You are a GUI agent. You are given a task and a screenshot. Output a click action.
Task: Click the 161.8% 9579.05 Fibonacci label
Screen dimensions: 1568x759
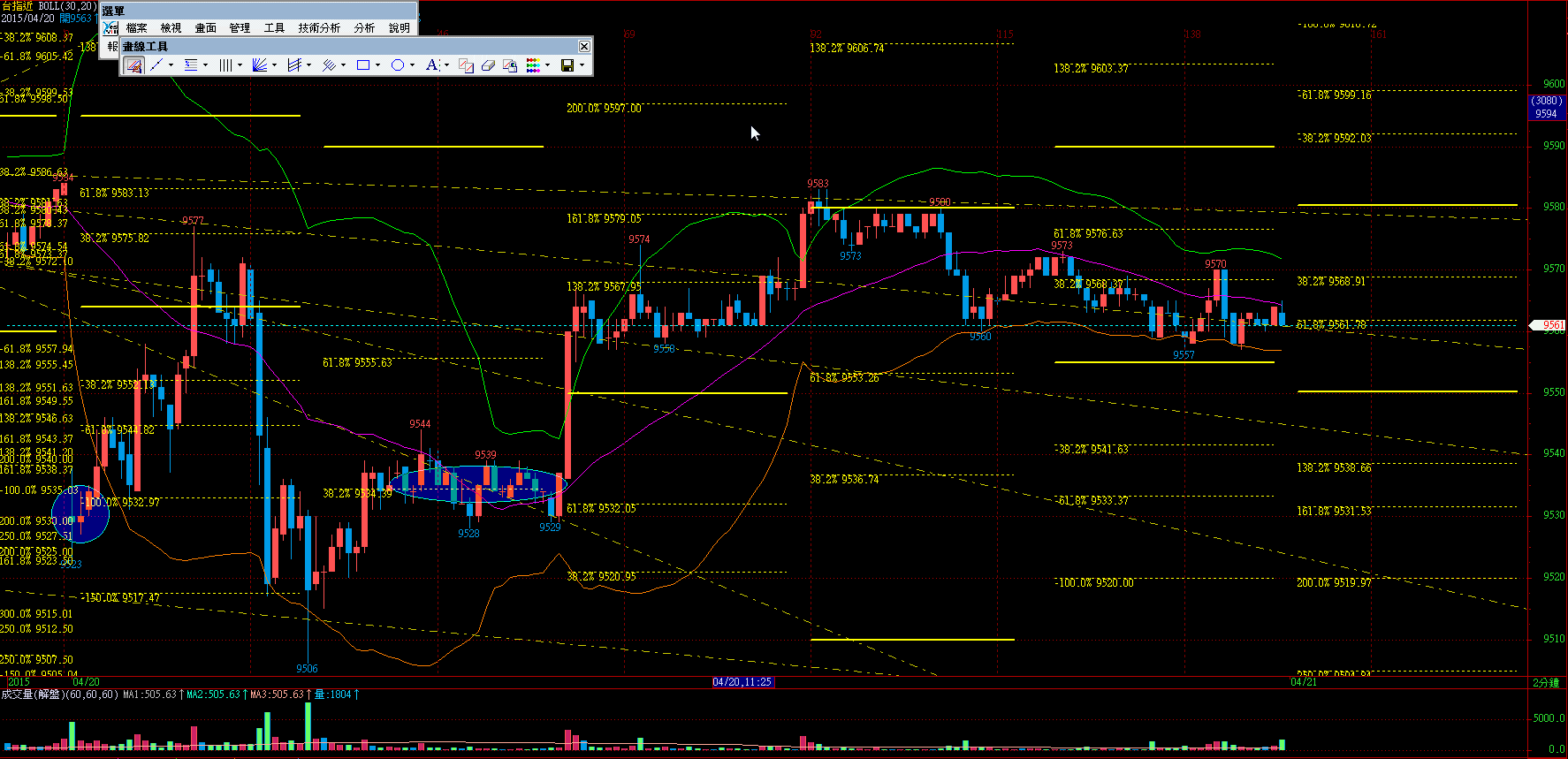point(604,218)
